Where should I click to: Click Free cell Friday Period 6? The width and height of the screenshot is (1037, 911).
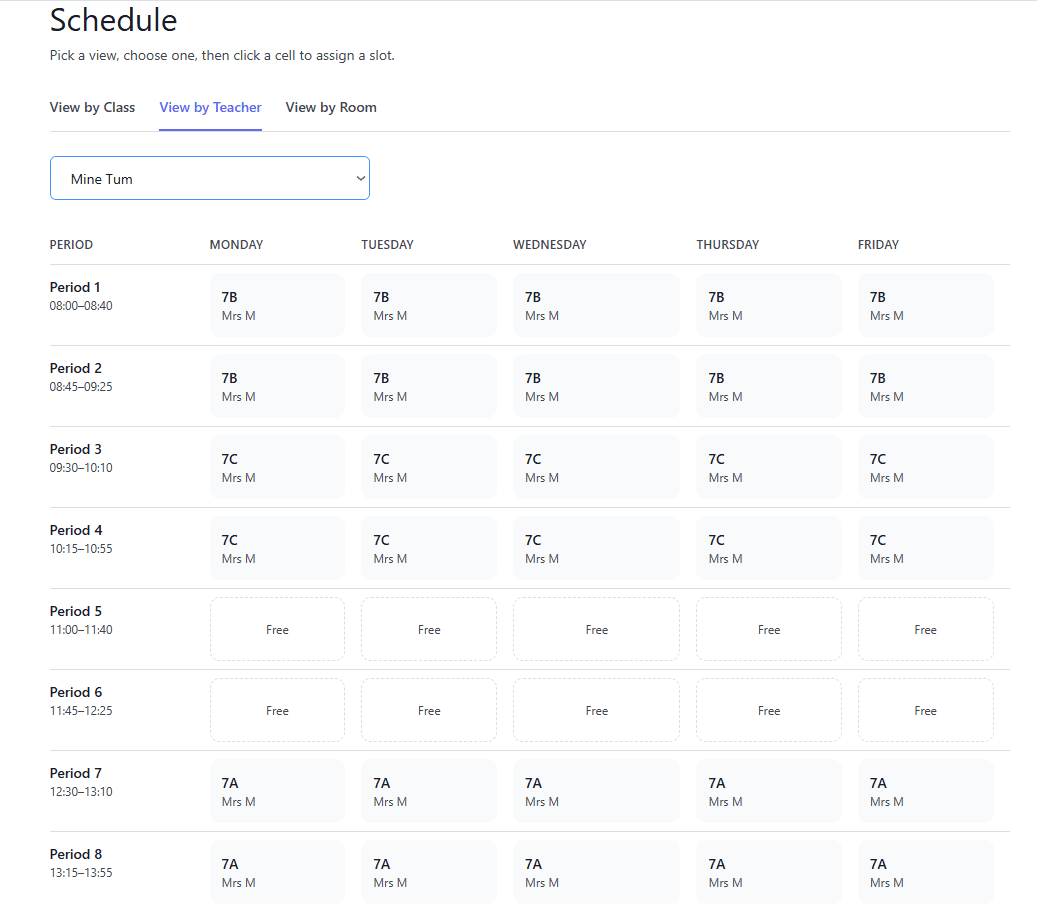coord(925,710)
